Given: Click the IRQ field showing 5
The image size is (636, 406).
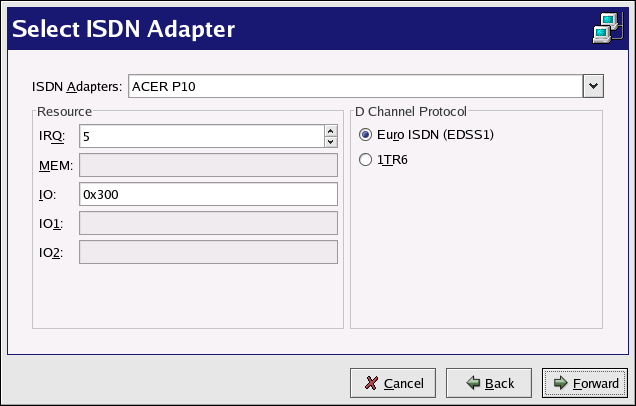Looking at the screenshot, I should [200, 135].
